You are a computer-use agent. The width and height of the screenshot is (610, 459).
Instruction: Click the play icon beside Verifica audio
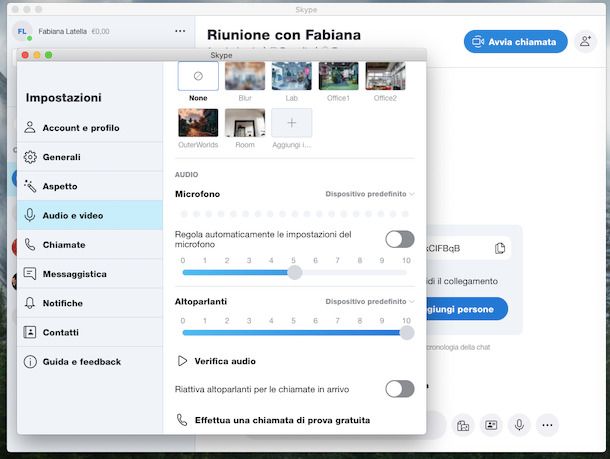pos(182,361)
